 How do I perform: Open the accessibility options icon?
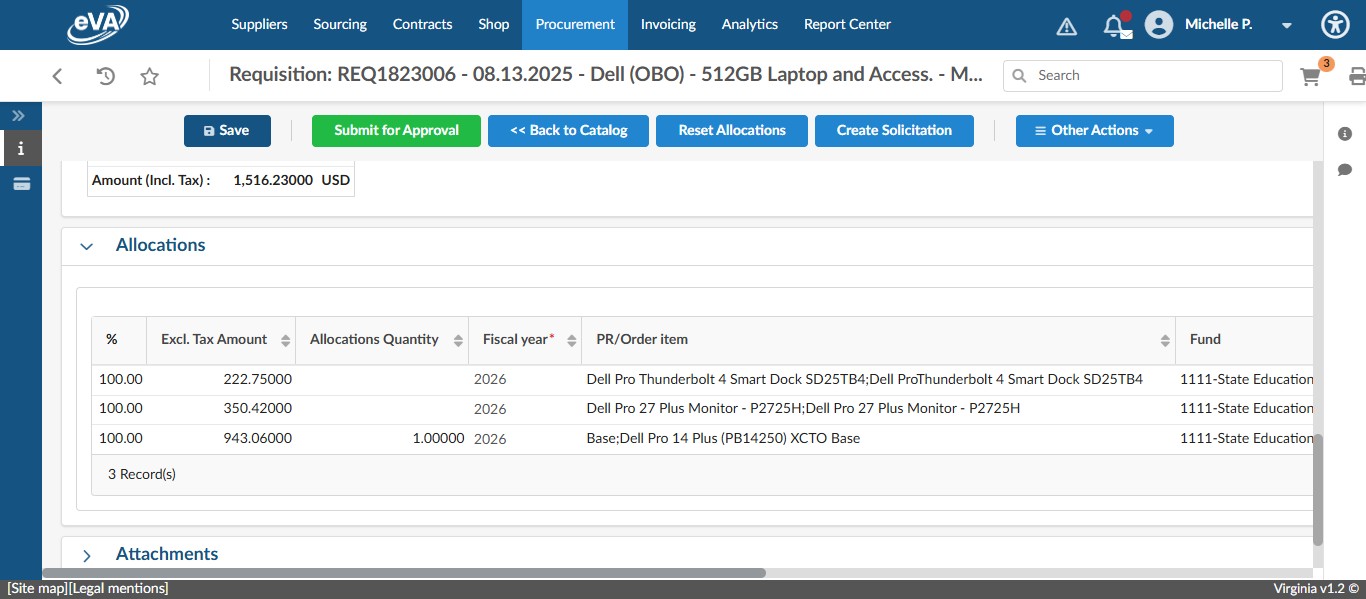coord(1335,24)
